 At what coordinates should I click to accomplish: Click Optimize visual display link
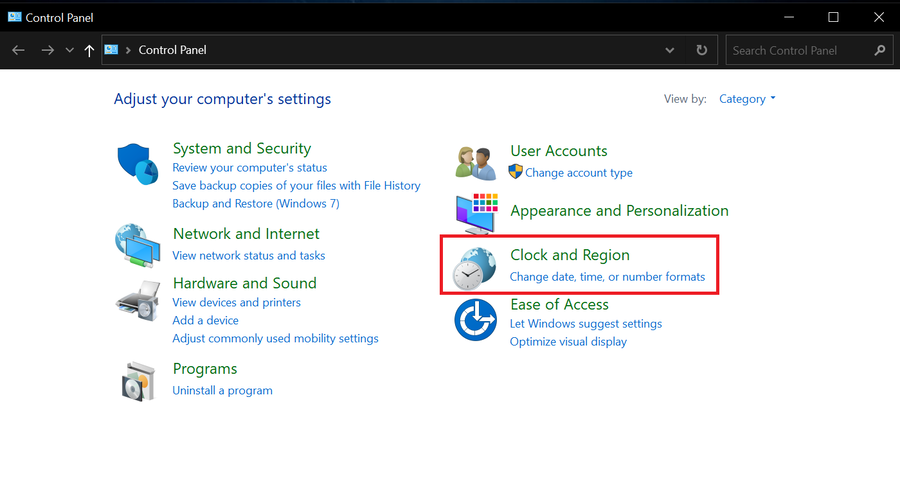[568, 342]
